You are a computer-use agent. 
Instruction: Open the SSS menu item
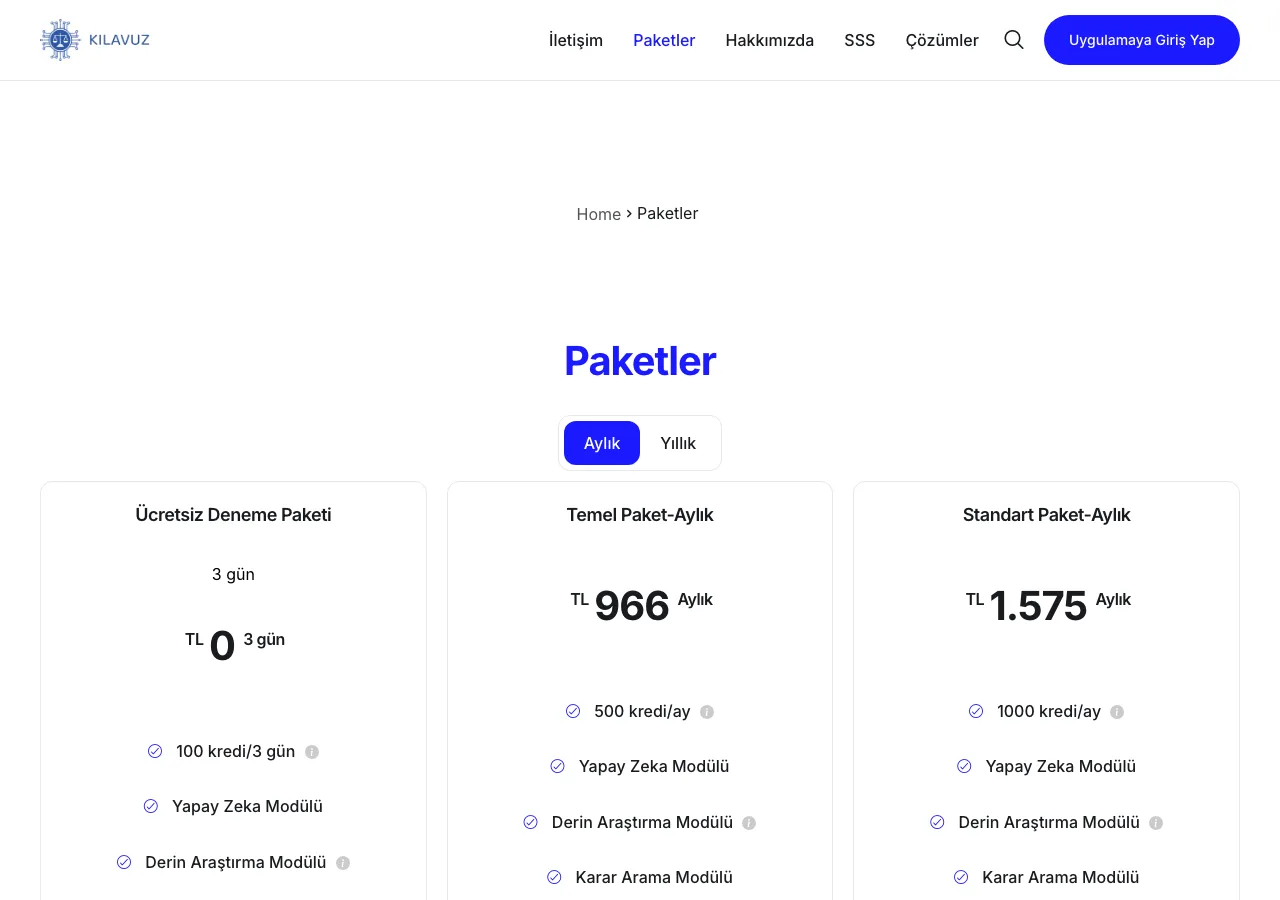(x=860, y=40)
